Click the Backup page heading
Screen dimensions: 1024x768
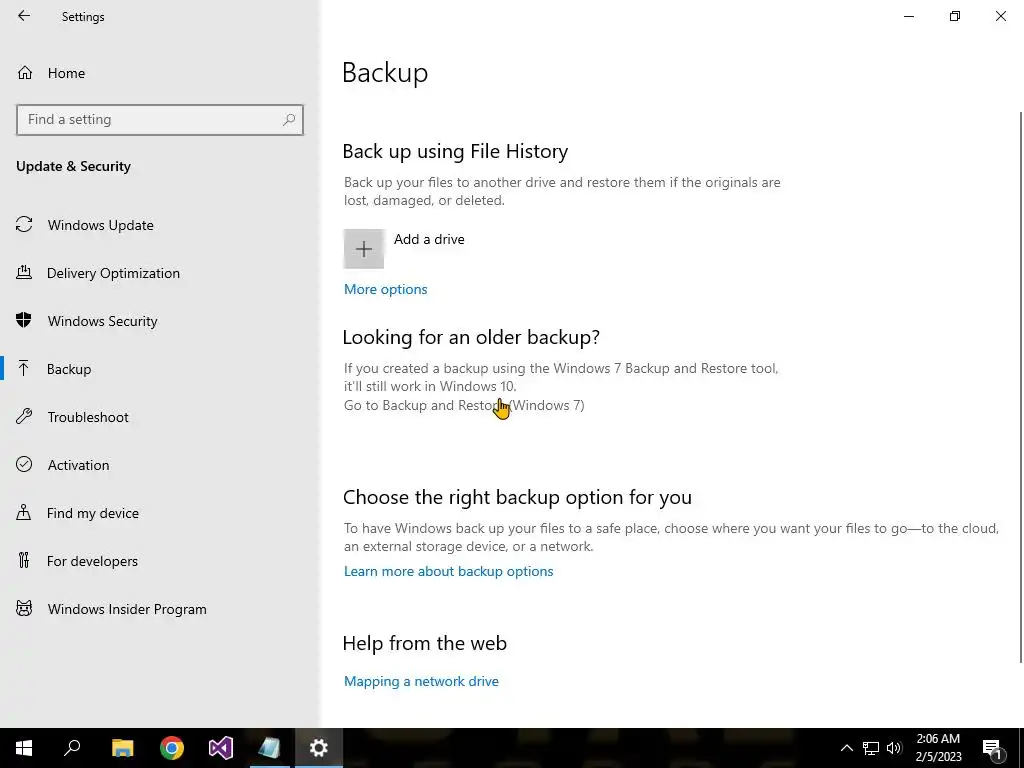(385, 72)
